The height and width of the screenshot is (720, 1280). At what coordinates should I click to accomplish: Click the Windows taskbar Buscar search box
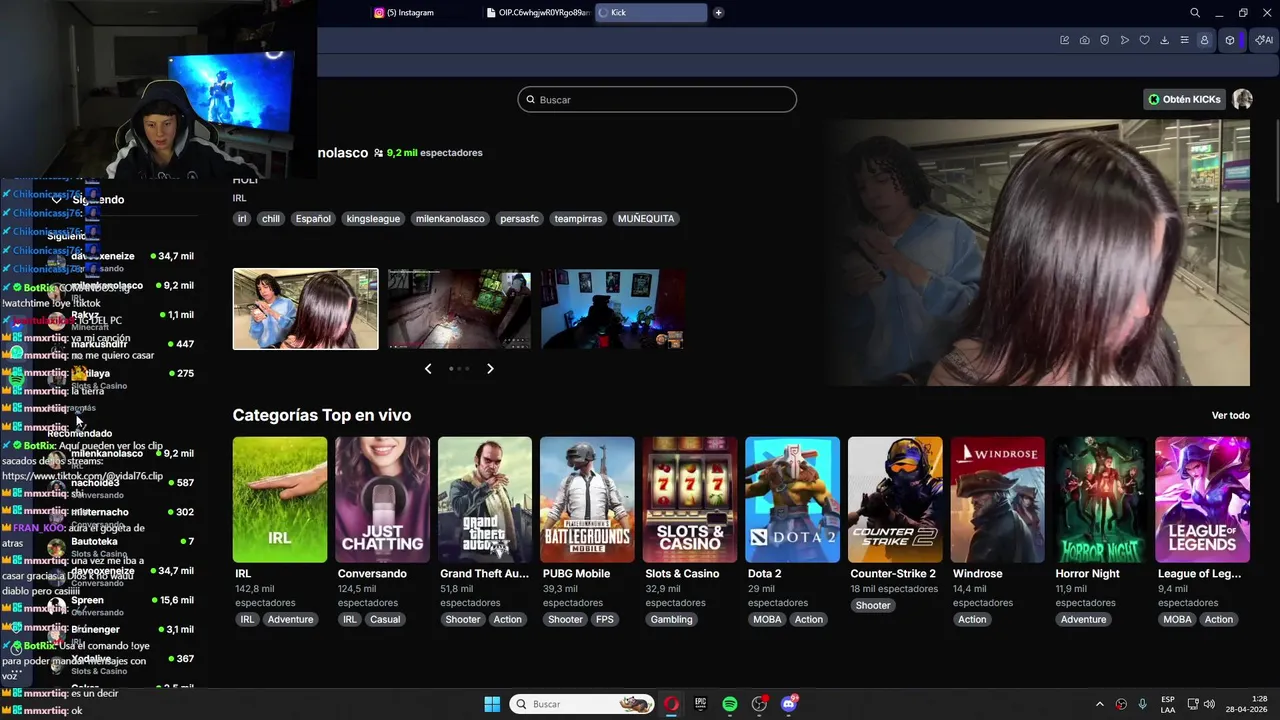pos(582,704)
